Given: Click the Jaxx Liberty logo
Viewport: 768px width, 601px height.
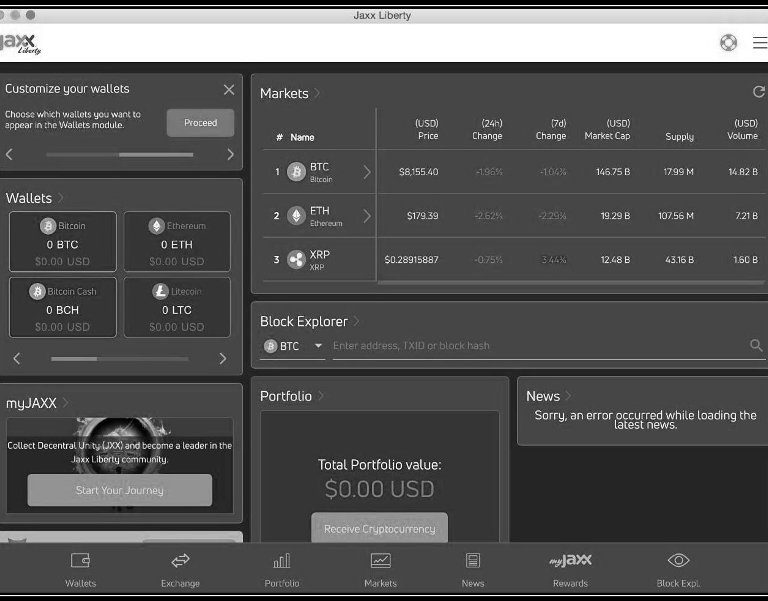Looking at the screenshot, I should (20, 43).
